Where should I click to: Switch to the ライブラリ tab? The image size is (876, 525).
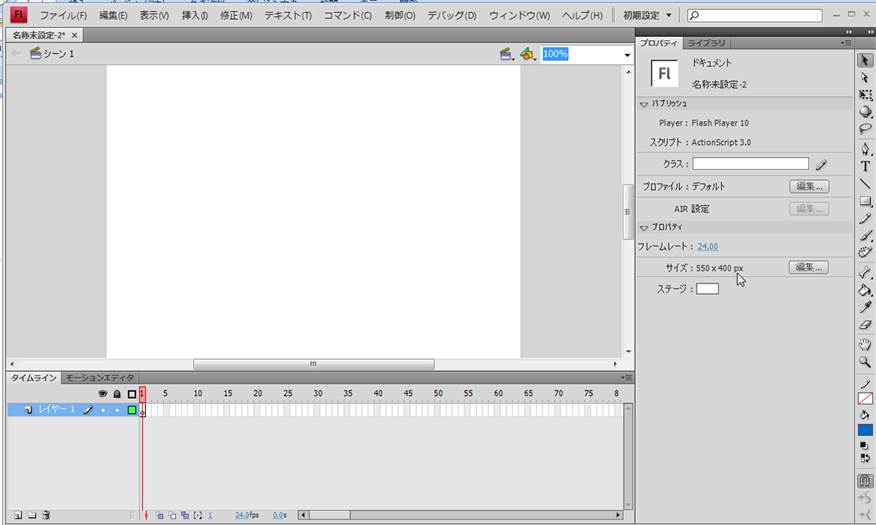(706, 43)
